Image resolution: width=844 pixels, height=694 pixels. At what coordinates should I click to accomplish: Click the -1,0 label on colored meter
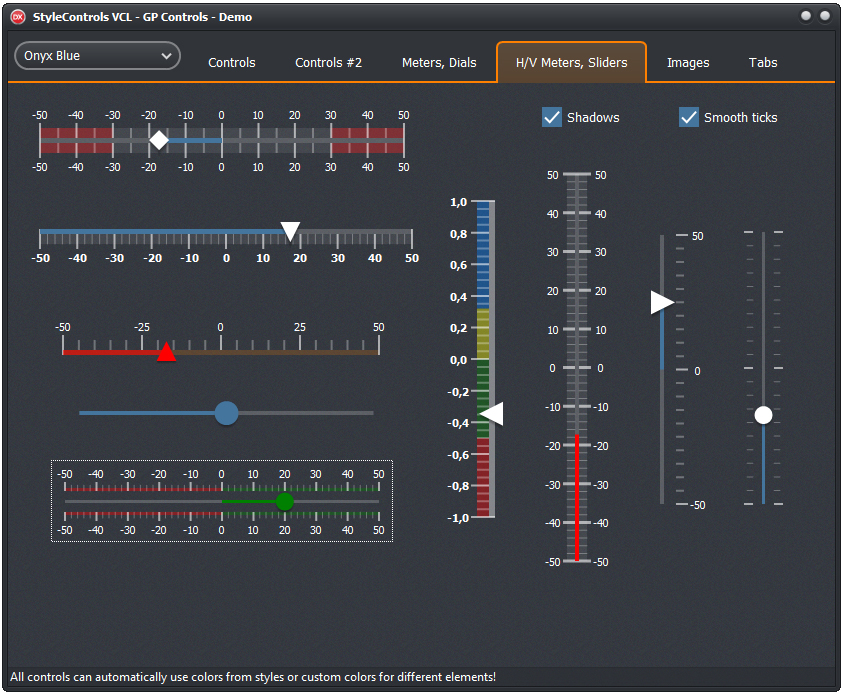pyautogui.click(x=457, y=518)
